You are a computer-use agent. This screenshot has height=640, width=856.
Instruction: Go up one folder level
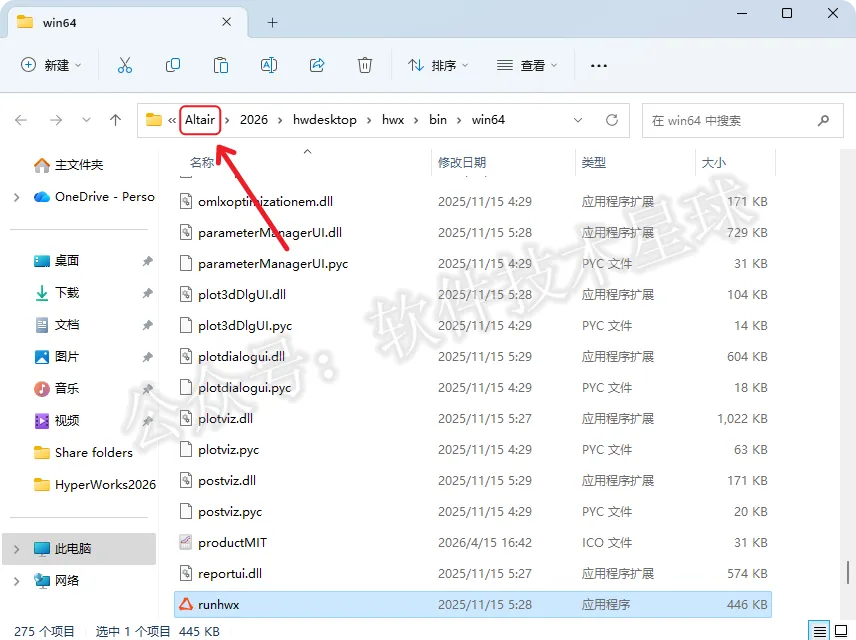coord(115,120)
